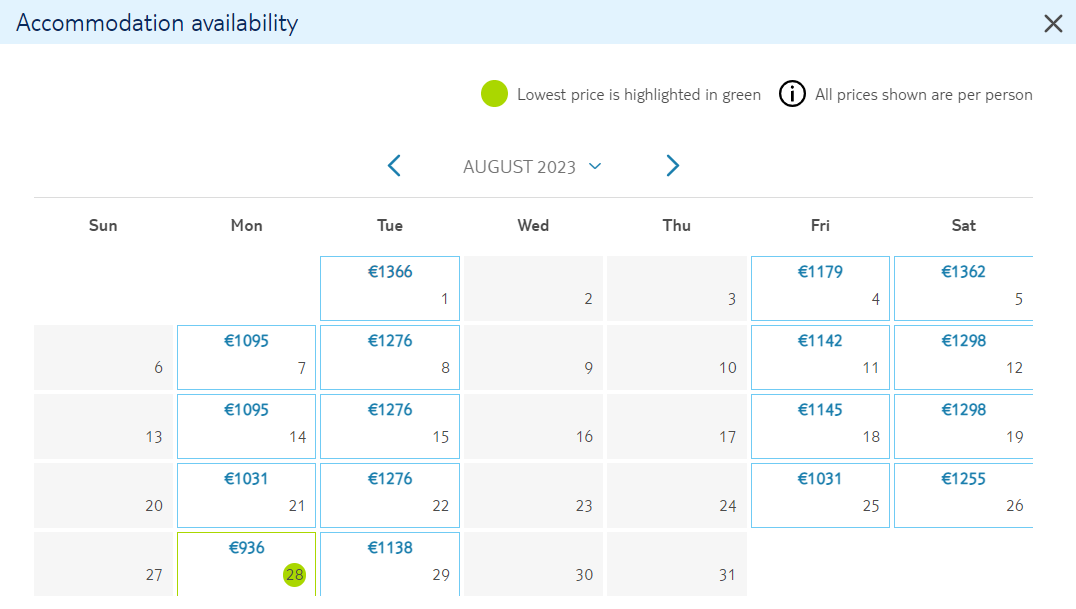
Task: Click the green lowest price legend dot
Action: coord(494,93)
